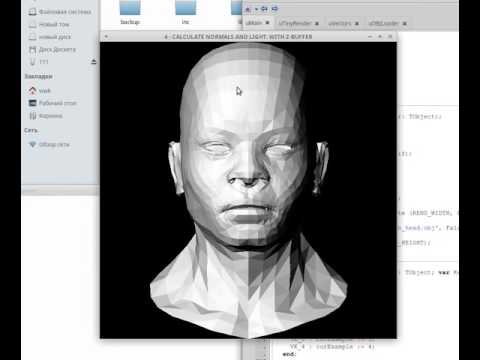
Task: Select the 'backup' folder in the file manager
Action: (130, 13)
